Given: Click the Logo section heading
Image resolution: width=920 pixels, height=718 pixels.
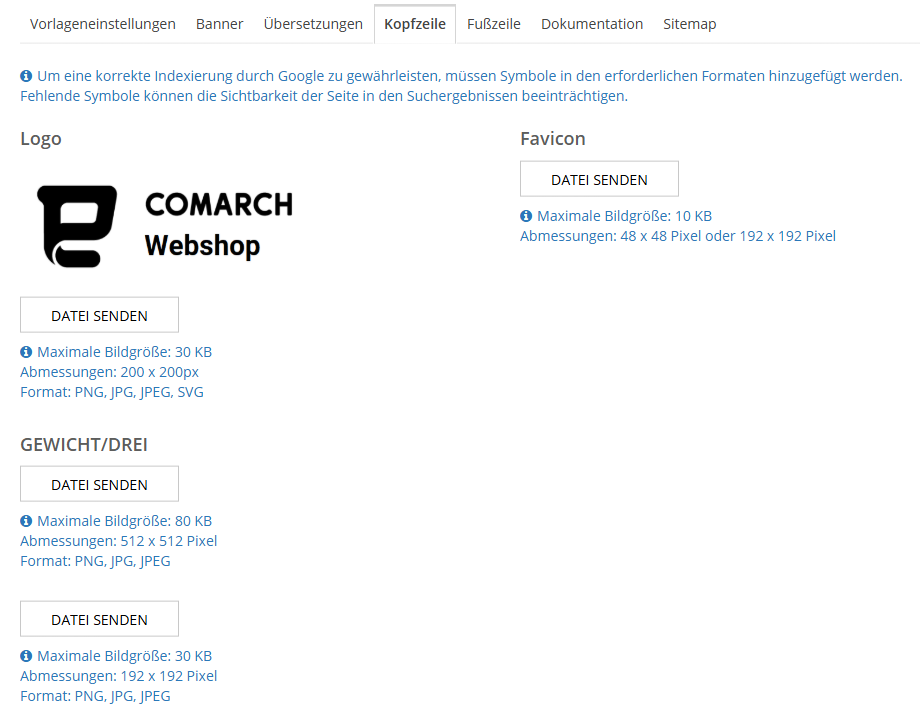Looking at the screenshot, I should [41, 139].
